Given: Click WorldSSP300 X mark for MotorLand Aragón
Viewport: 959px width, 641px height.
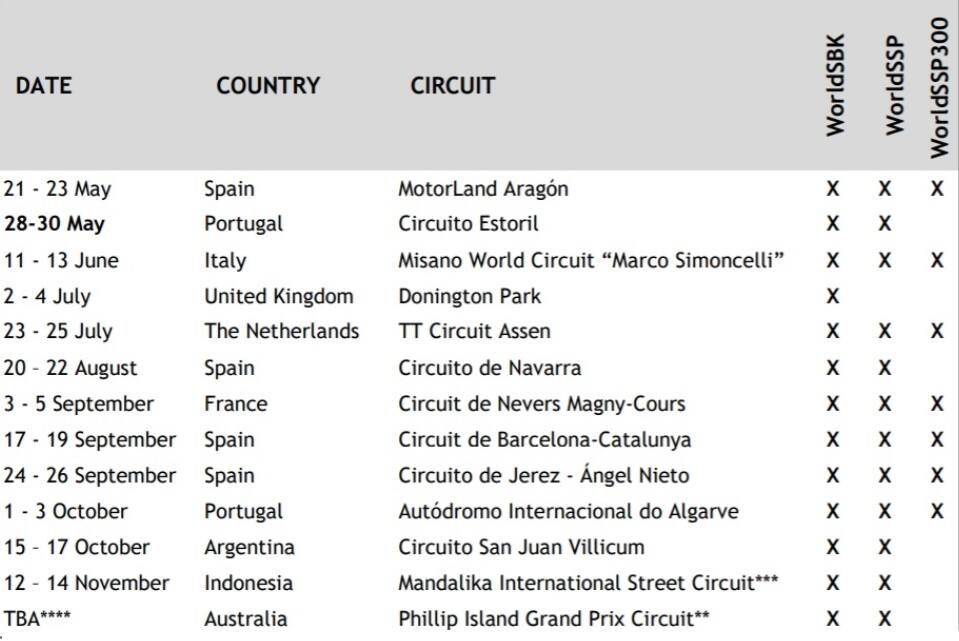Looking at the screenshot, I should [x=937, y=189].
